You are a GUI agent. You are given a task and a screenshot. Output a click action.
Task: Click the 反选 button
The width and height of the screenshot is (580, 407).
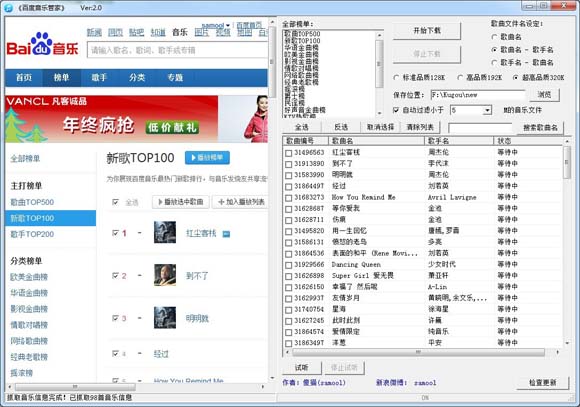pos(341,127)
